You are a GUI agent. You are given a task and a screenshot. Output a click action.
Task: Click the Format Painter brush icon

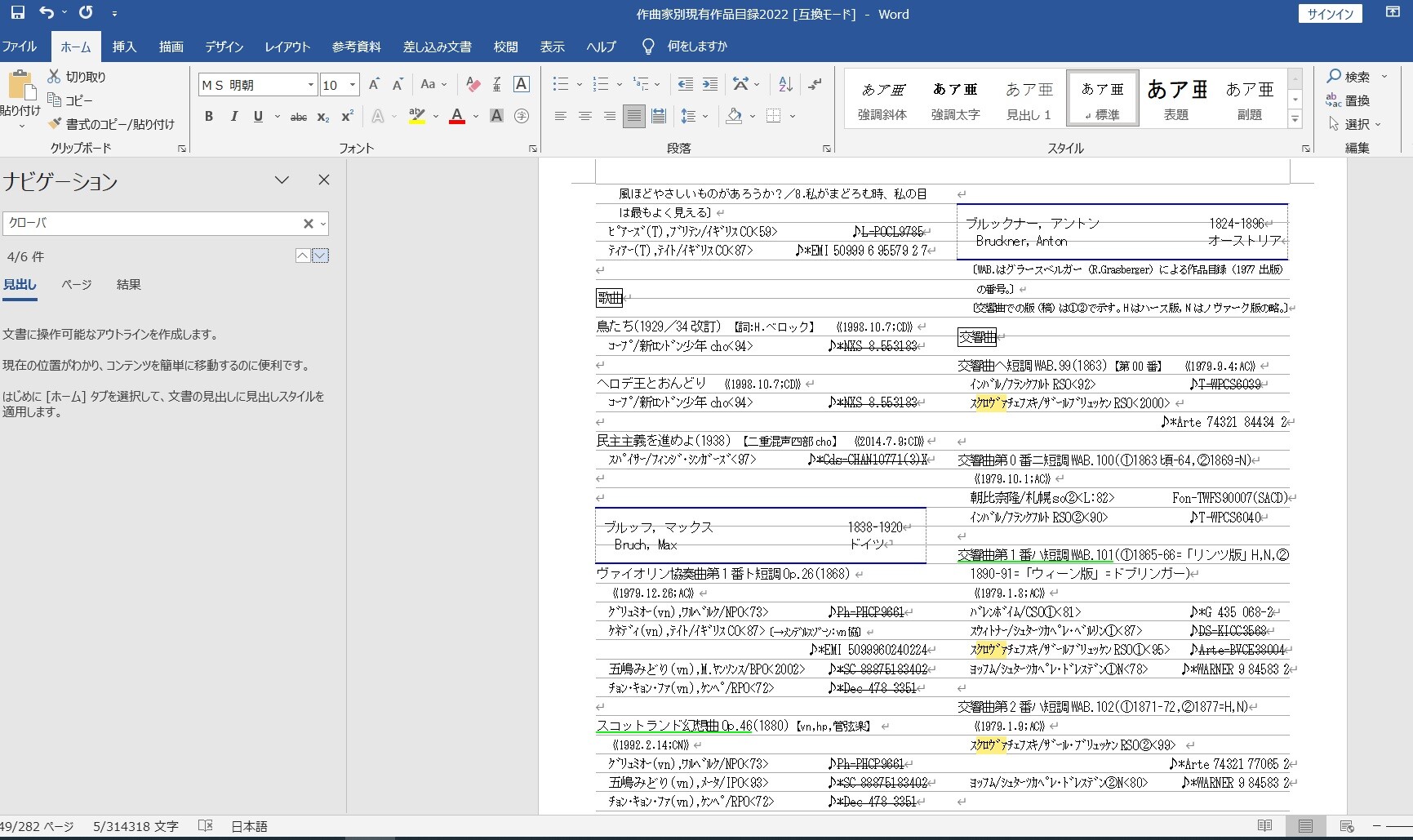[55, 124]
